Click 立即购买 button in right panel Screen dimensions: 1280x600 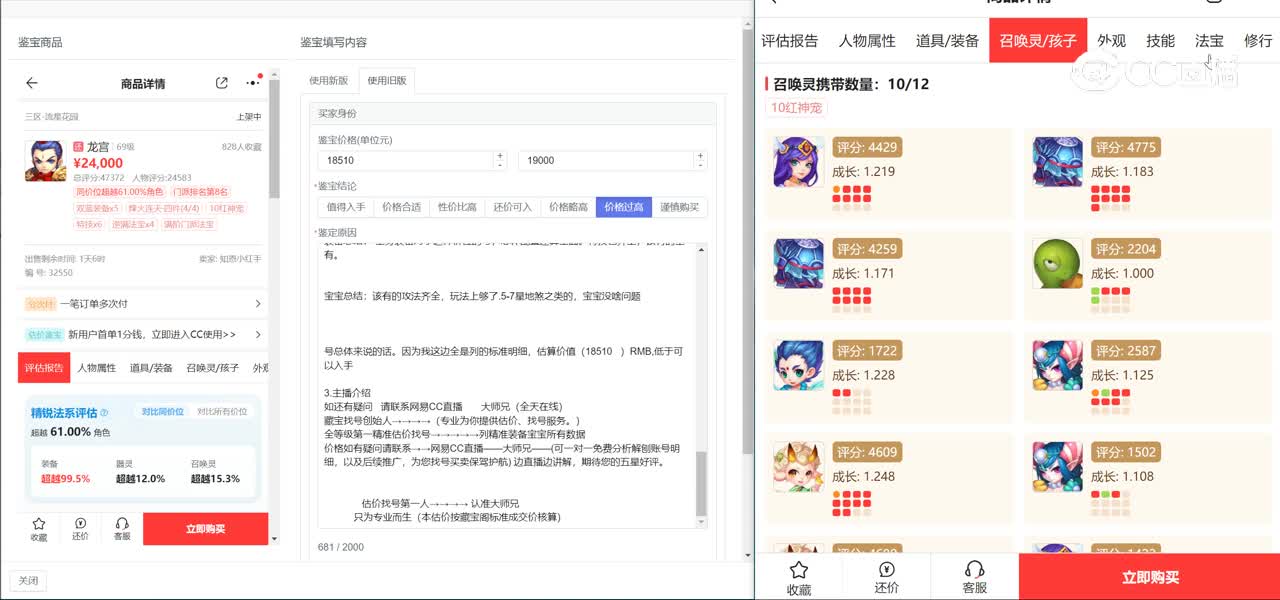click(1150, 577)
